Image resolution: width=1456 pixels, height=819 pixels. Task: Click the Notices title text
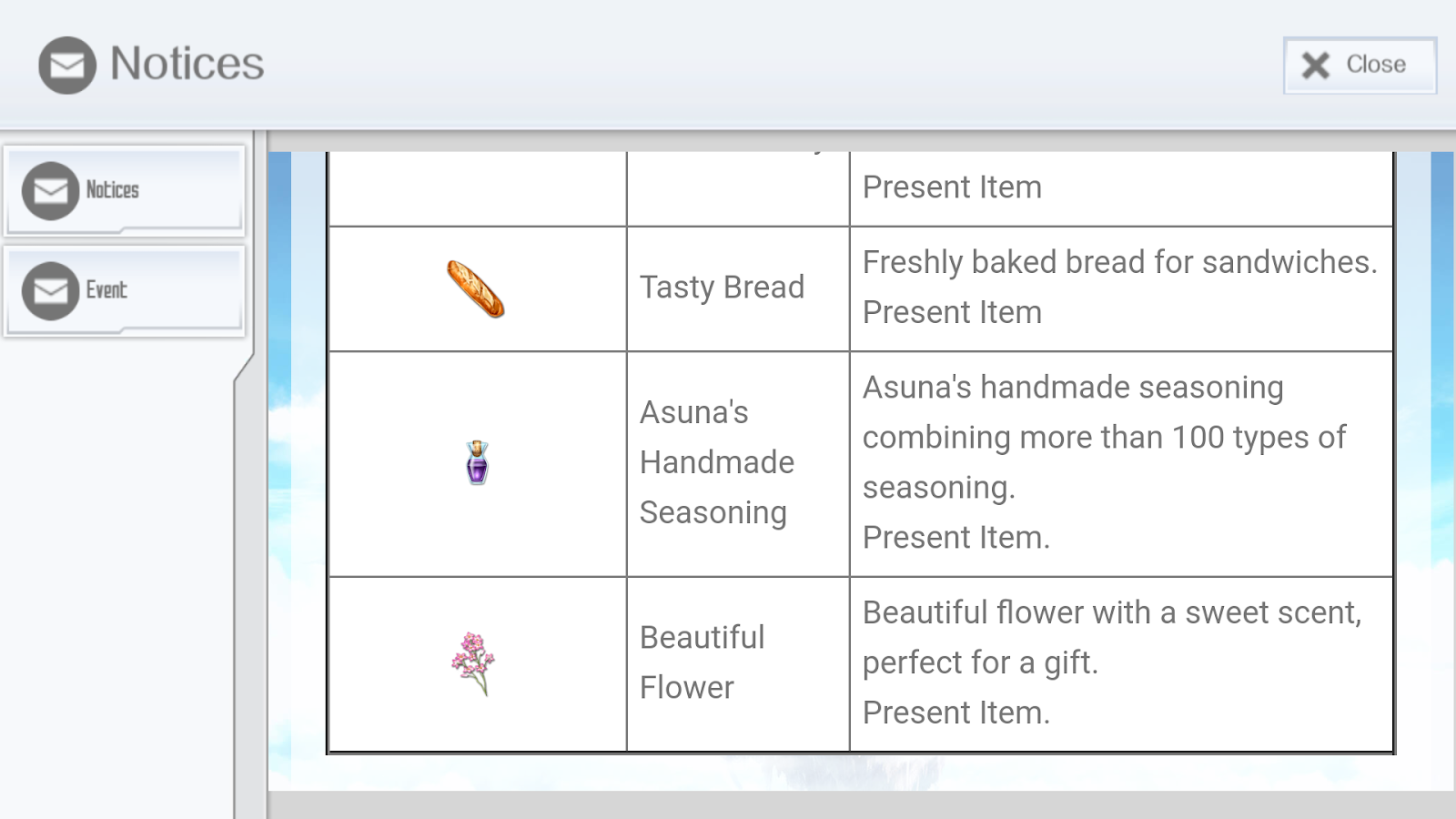pyautogui.click(x=185, y=63)
